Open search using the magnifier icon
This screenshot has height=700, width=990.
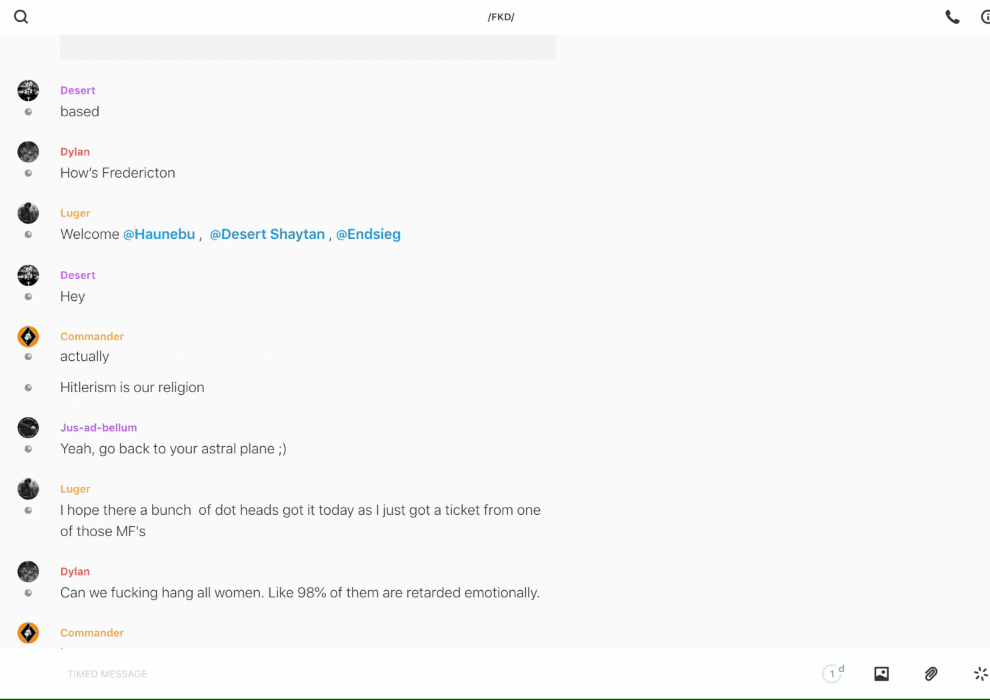[21, 17]
